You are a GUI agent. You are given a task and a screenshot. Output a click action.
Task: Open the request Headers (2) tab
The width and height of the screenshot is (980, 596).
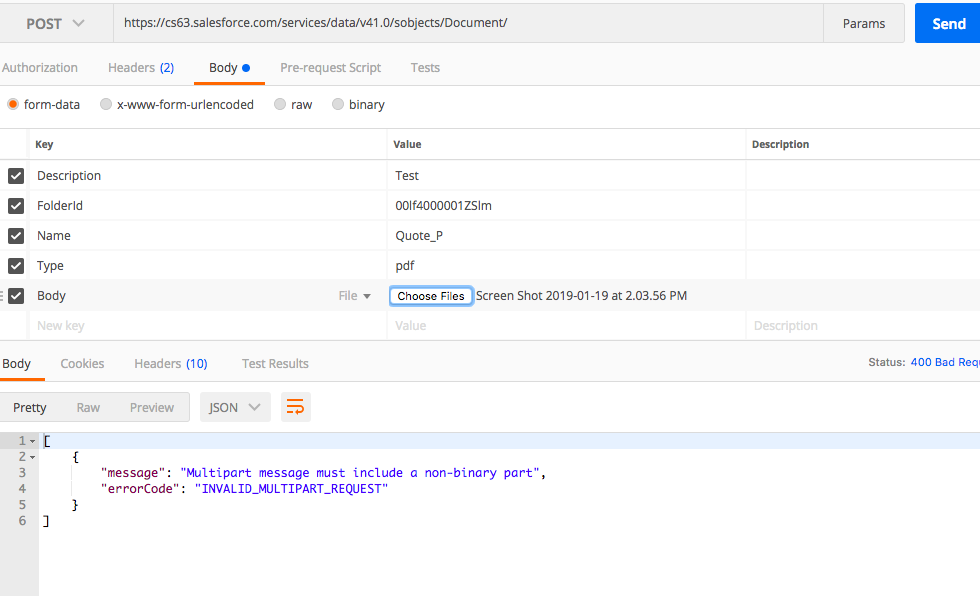pos(140,68)
